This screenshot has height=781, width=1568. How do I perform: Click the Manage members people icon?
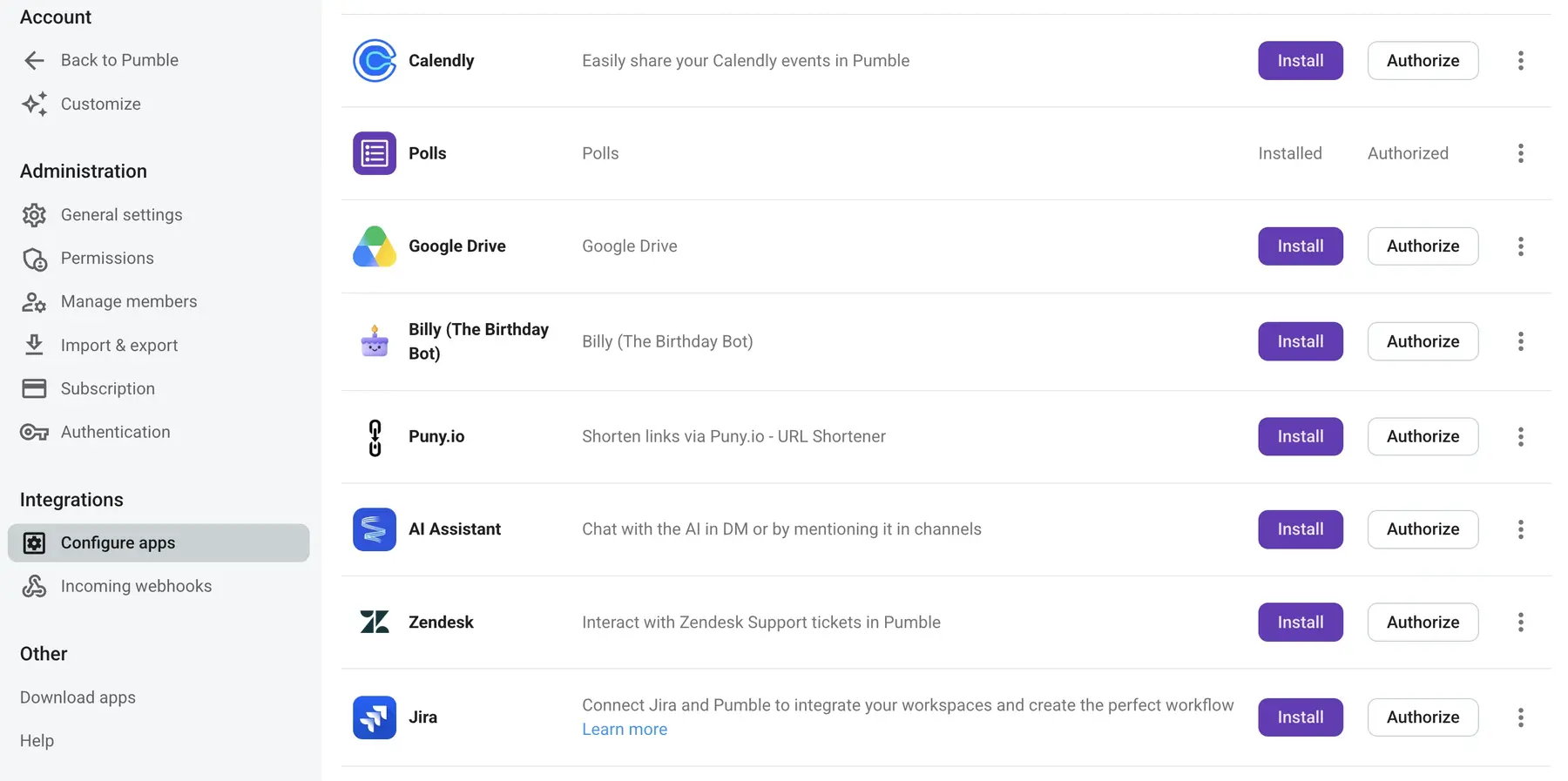34,302
